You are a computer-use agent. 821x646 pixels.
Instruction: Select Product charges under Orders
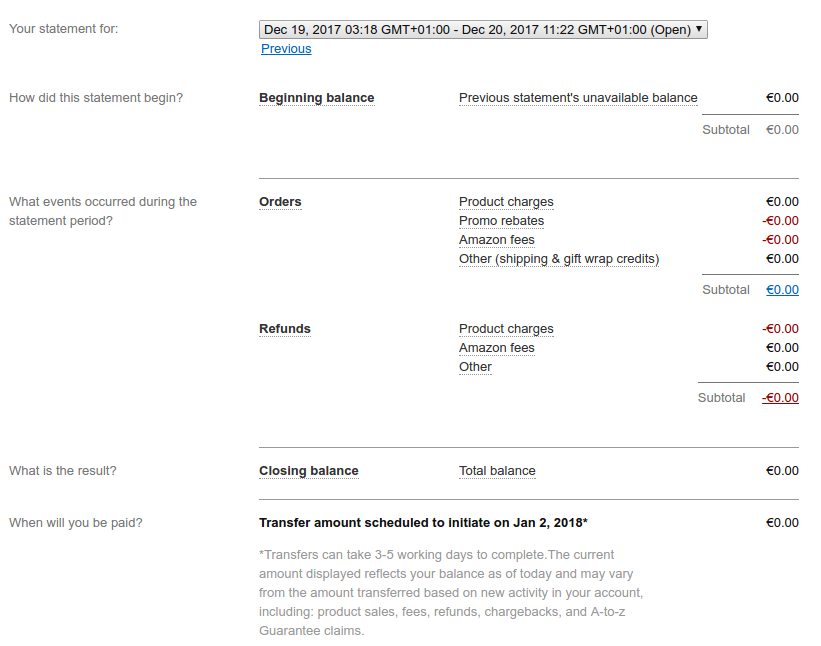(x=506, y=202)
